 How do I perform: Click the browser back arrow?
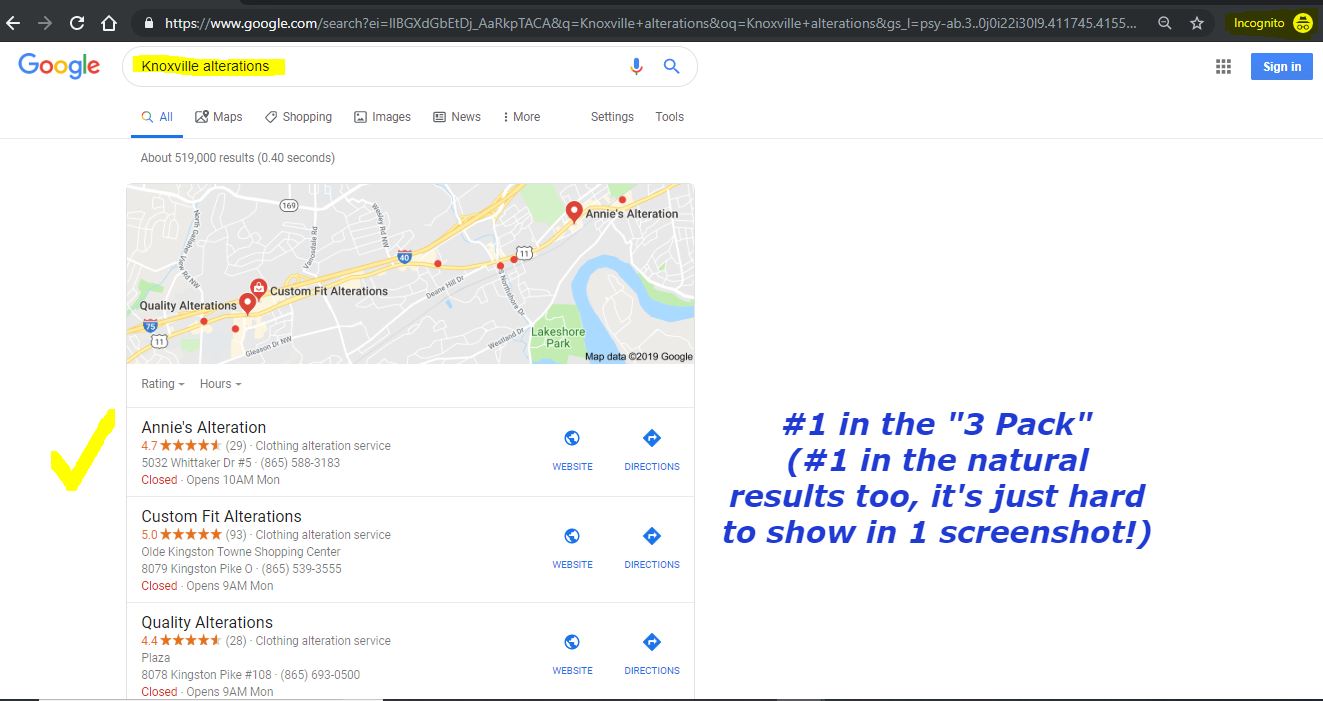[14, 22]
